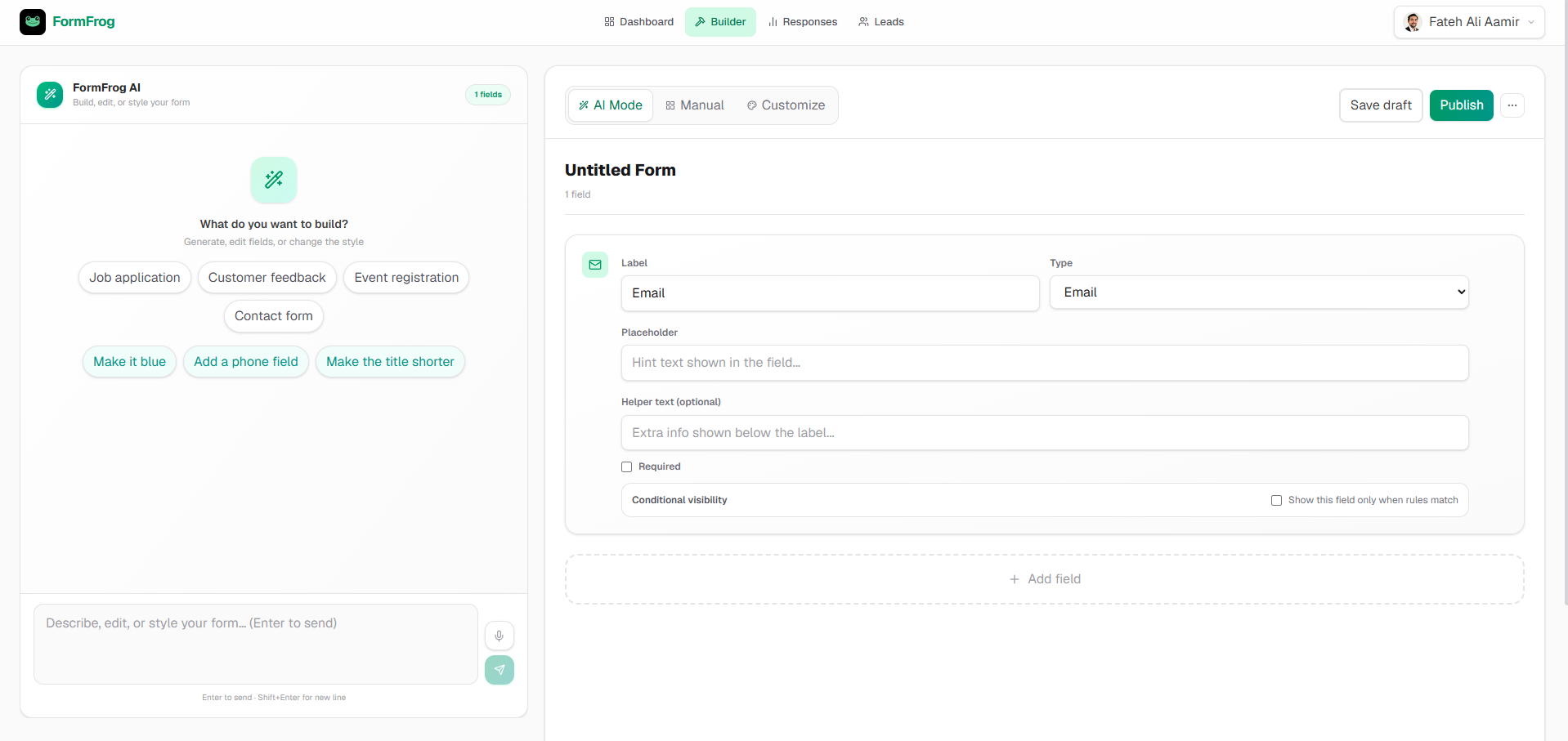1568x741 pixels.
Task: Open the Builder nav item
Action: point(720,22)
